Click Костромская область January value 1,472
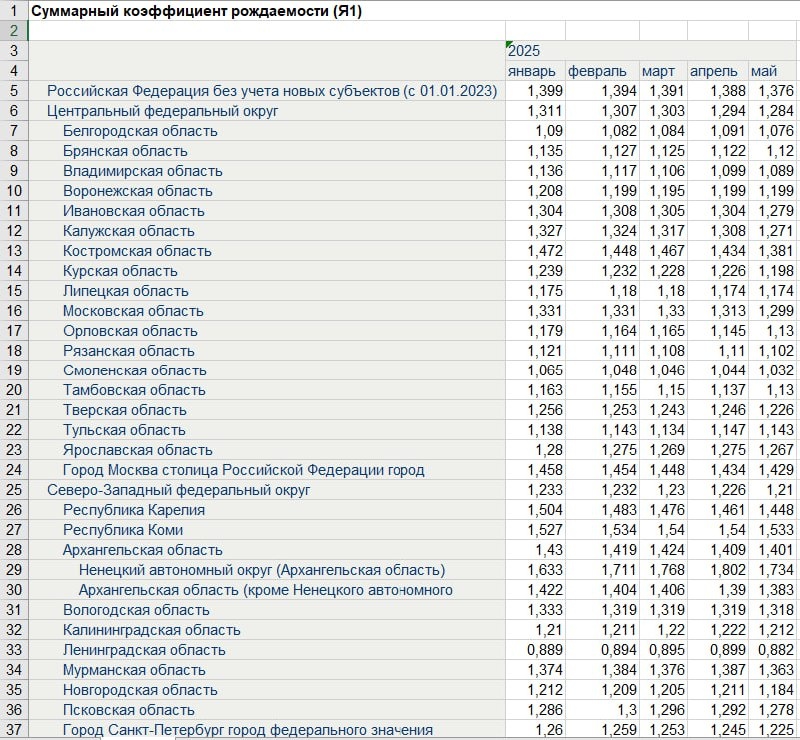This screenshot has height=740, width=800. (x=535, y=251)
